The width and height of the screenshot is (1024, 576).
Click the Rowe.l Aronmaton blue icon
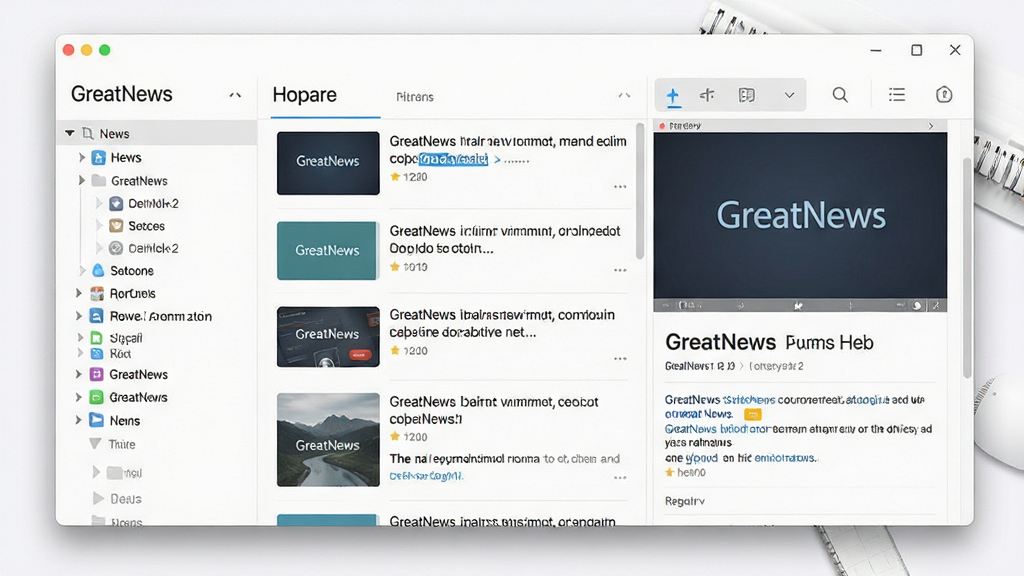(x=97, y=316)
